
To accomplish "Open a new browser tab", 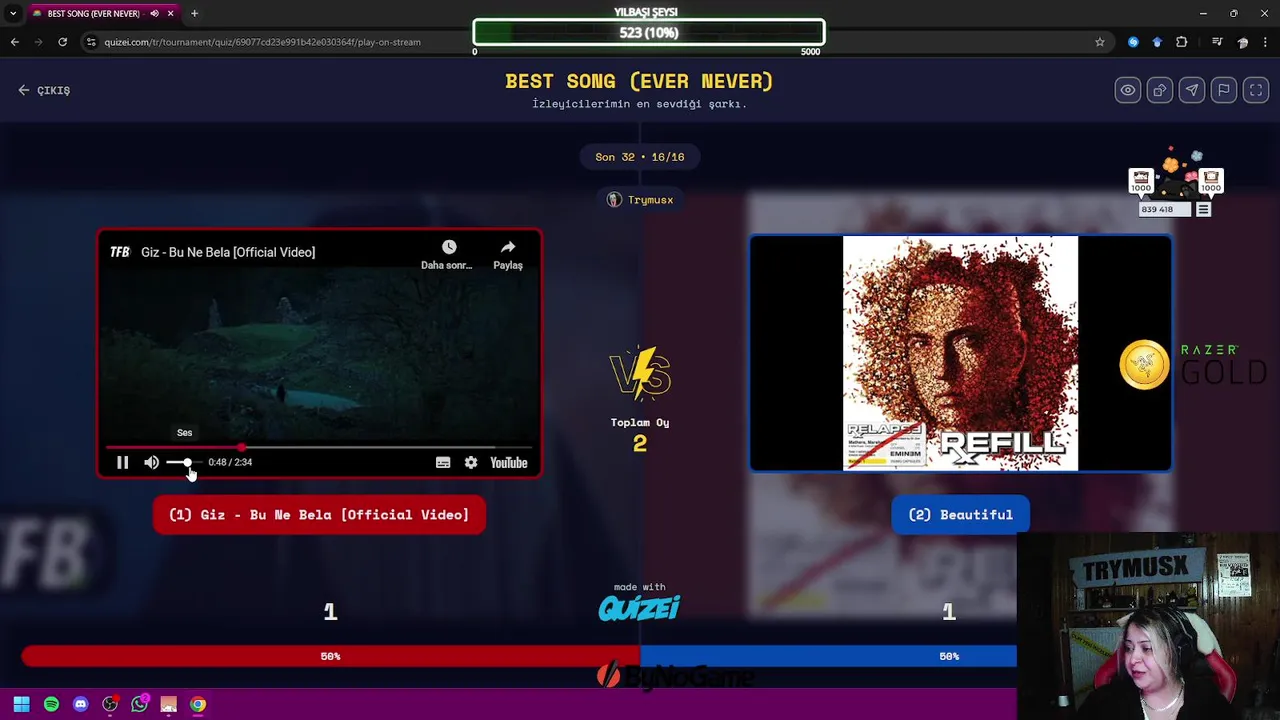I will (194, 13).
